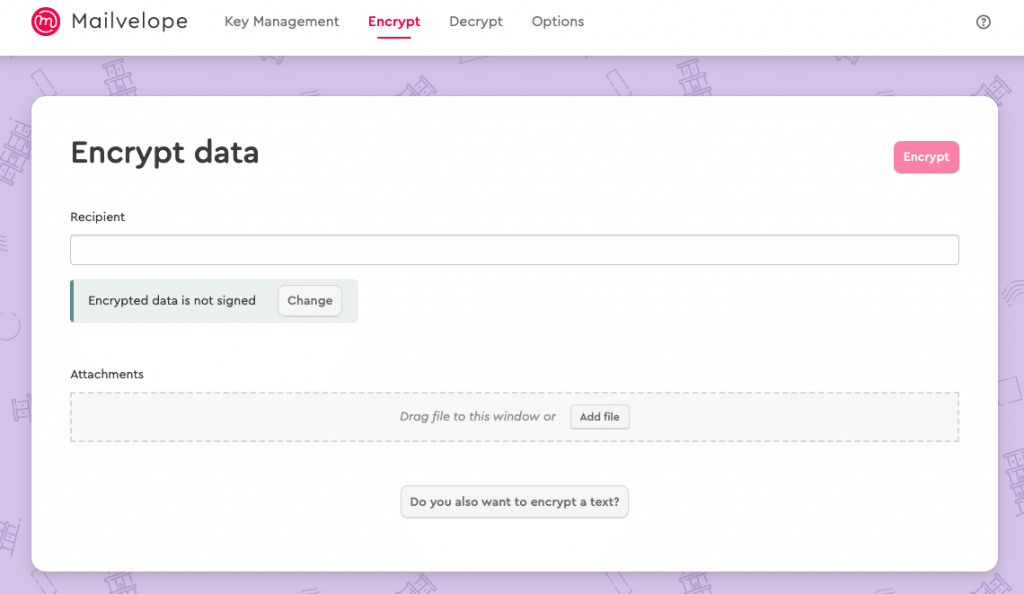Go to the Decrypt page
1024x594 pixels.
(476, 21)
